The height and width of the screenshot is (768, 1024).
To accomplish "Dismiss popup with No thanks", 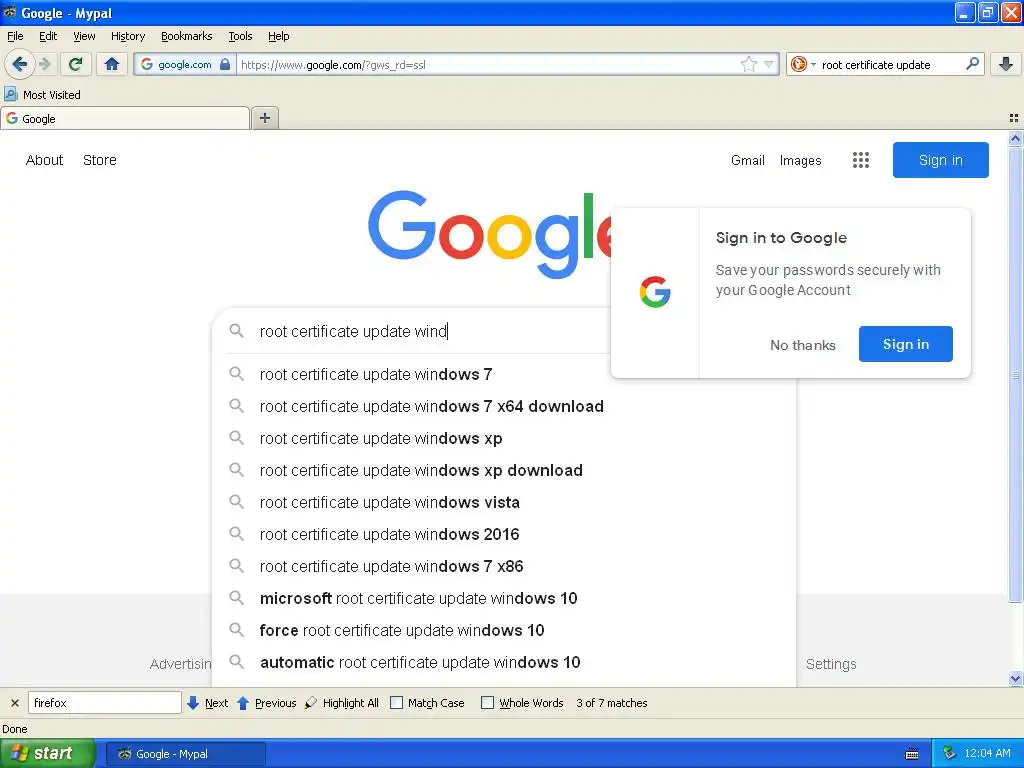I will click(803, 345).
